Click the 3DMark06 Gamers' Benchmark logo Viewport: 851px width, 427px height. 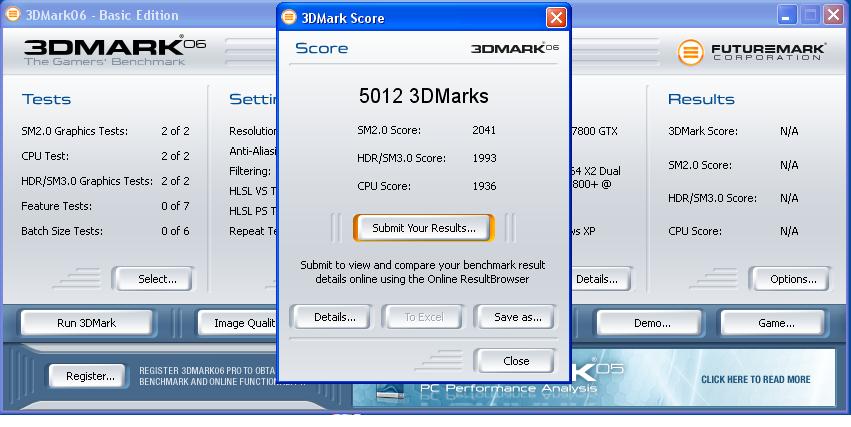click(x=115, y=50)
